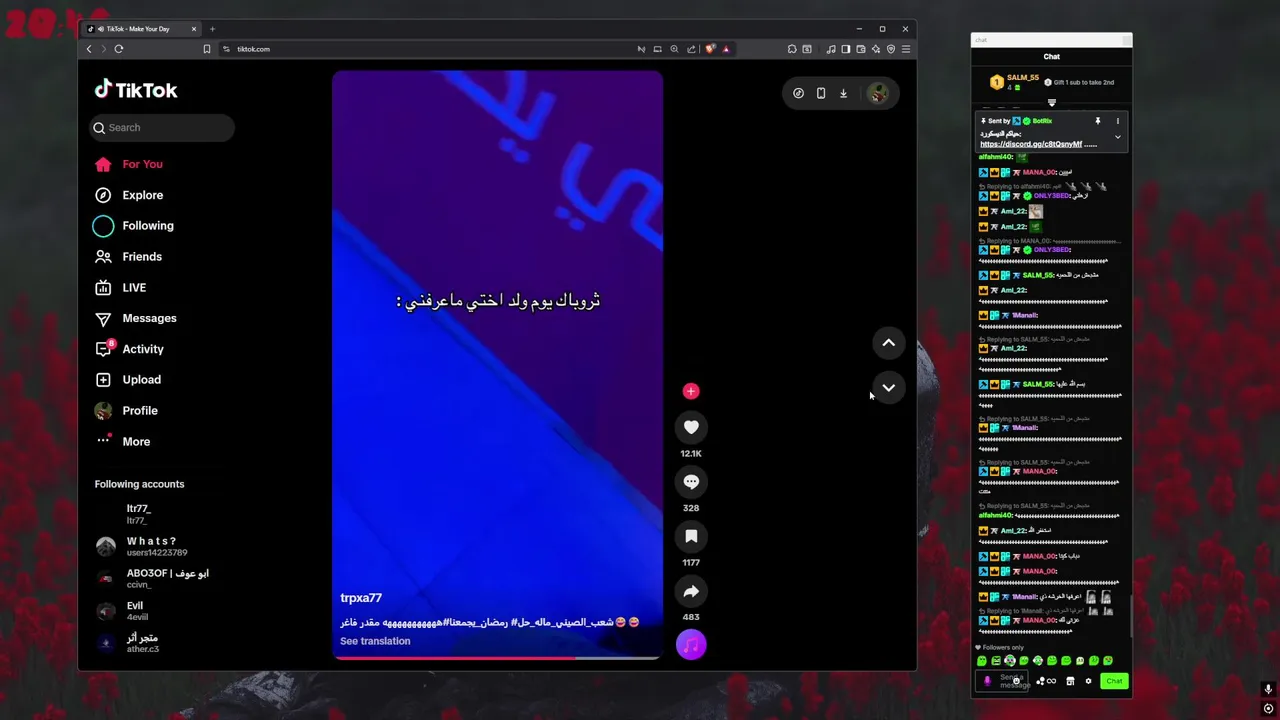Click the browser back arrow

click(89, 49)
